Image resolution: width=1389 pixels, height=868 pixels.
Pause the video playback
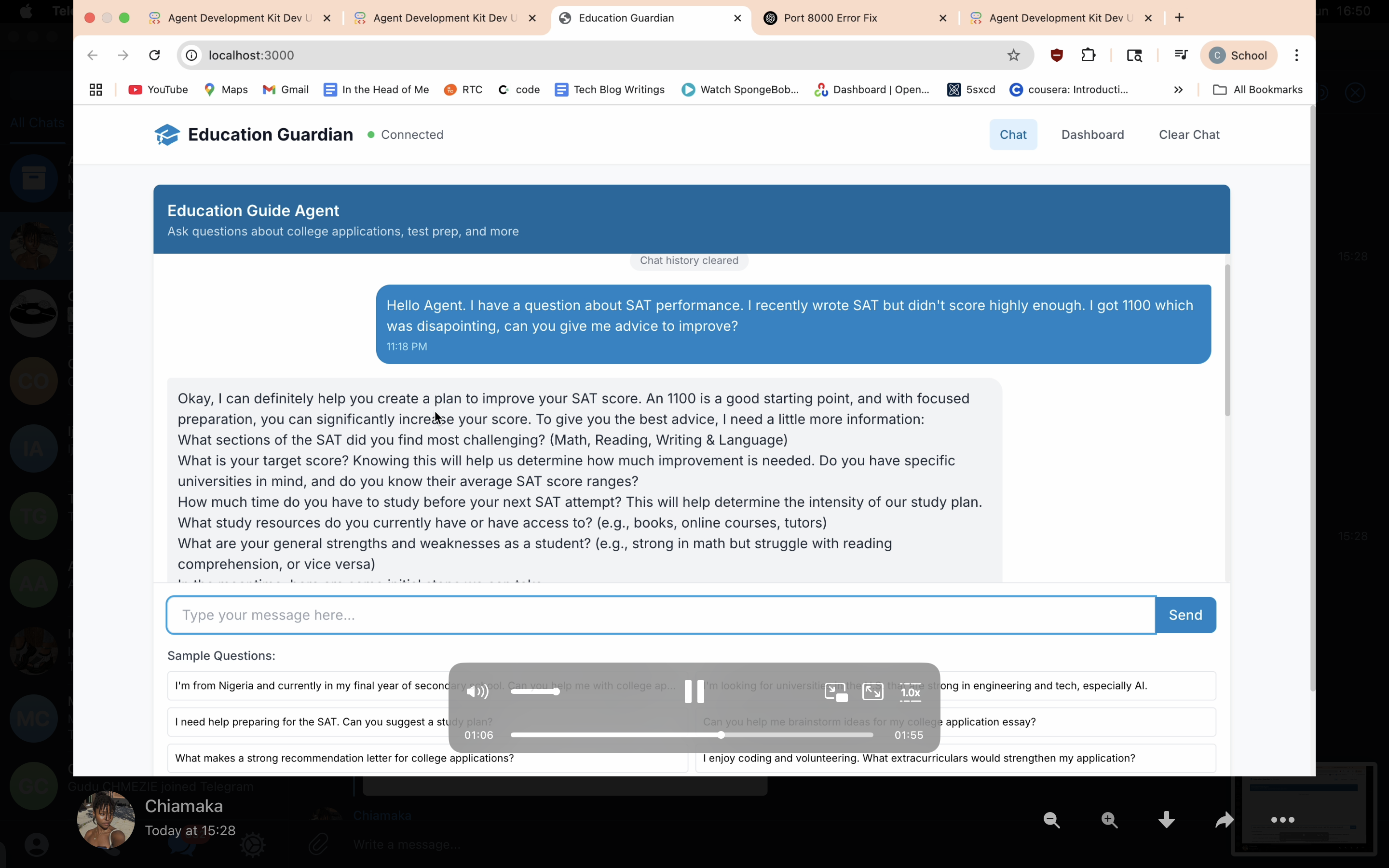click(694, 692)
